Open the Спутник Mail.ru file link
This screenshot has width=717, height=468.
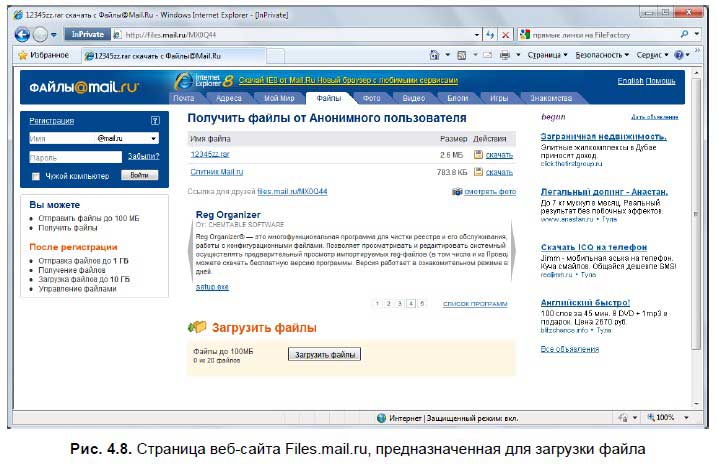[x=217, y=172]
